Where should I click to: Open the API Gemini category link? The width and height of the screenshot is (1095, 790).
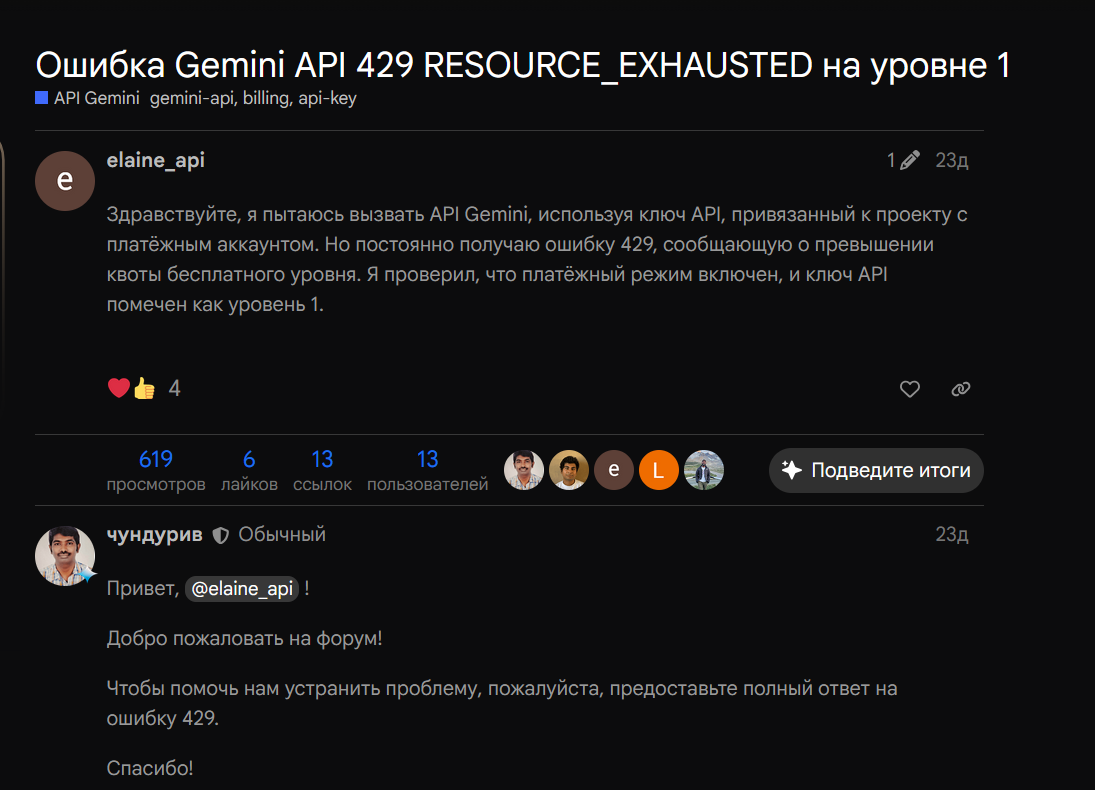[96, 98]
